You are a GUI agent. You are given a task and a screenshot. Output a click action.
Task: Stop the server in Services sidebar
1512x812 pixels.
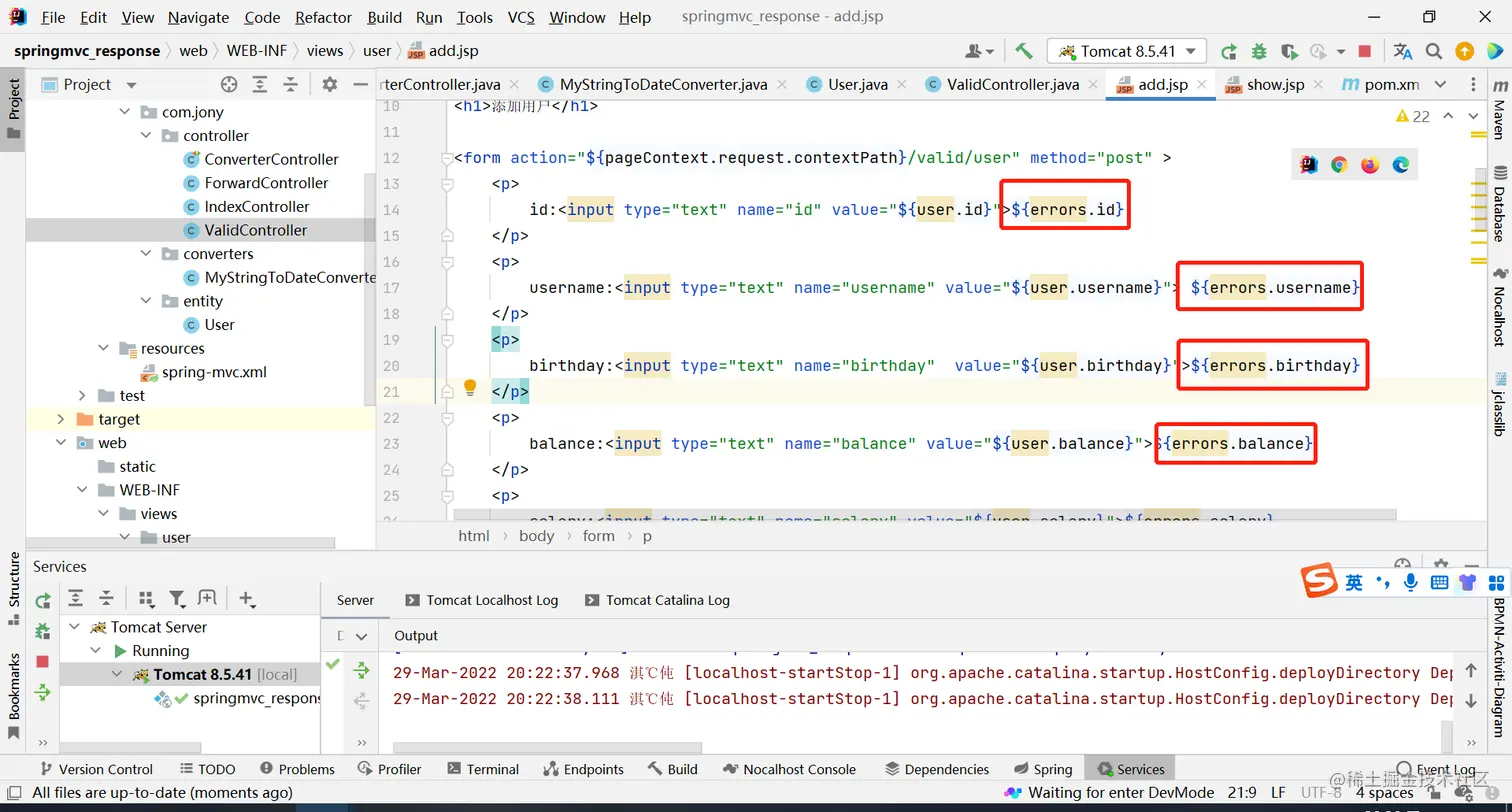(x=43, y=661)
